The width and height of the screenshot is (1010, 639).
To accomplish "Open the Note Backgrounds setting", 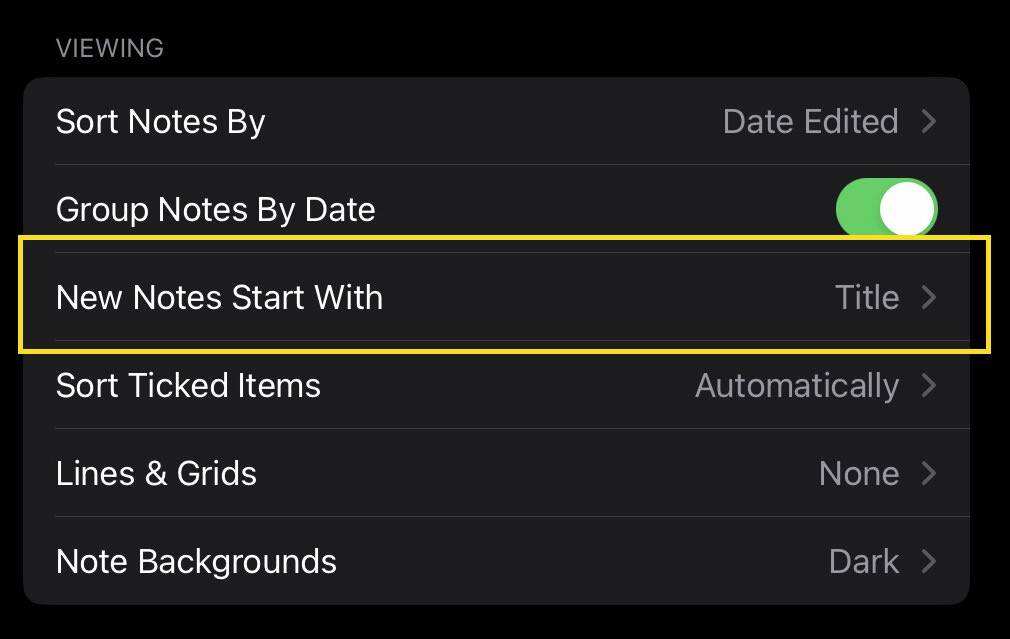I will (x=196, y=561).
